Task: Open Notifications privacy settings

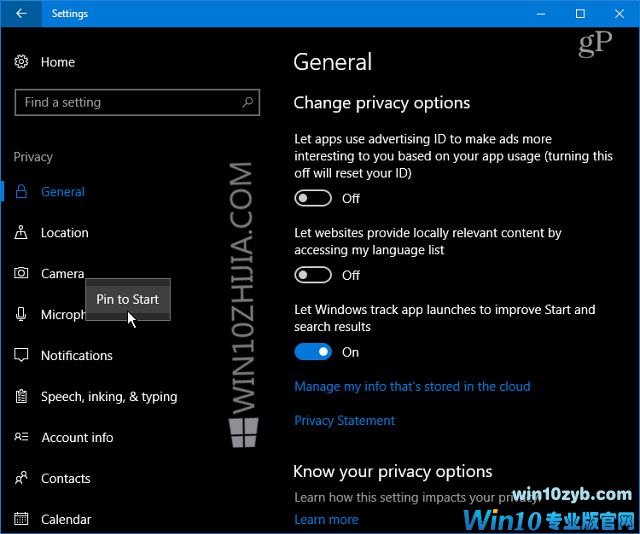Action: point(77,356)
